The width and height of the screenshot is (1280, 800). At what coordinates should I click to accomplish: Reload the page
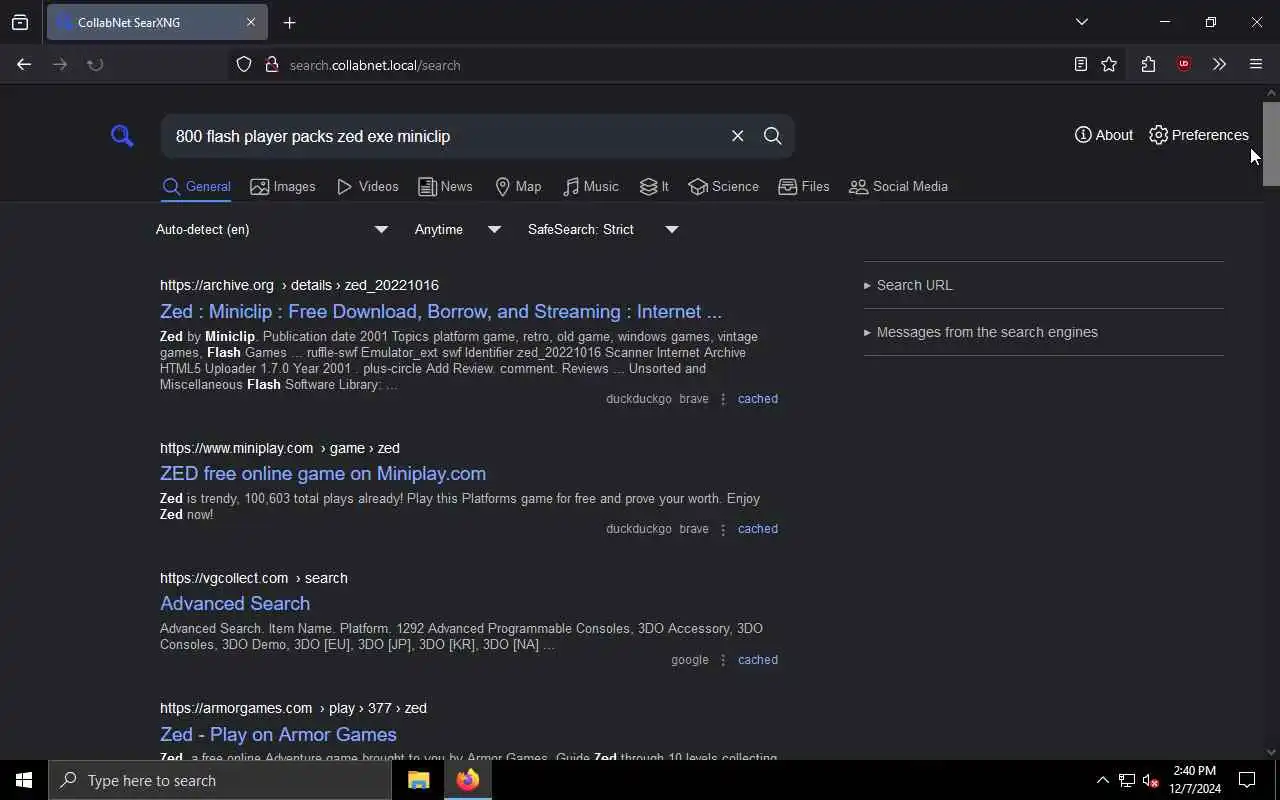point(95,64)
